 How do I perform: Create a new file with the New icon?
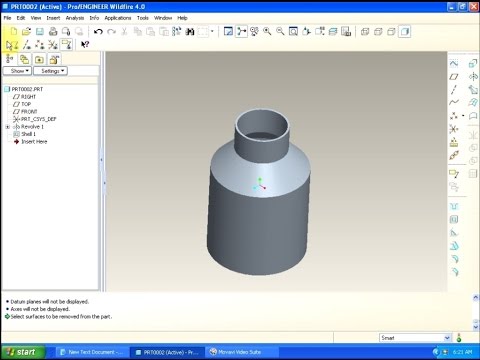pyautogui.click(x=14, y=32)
